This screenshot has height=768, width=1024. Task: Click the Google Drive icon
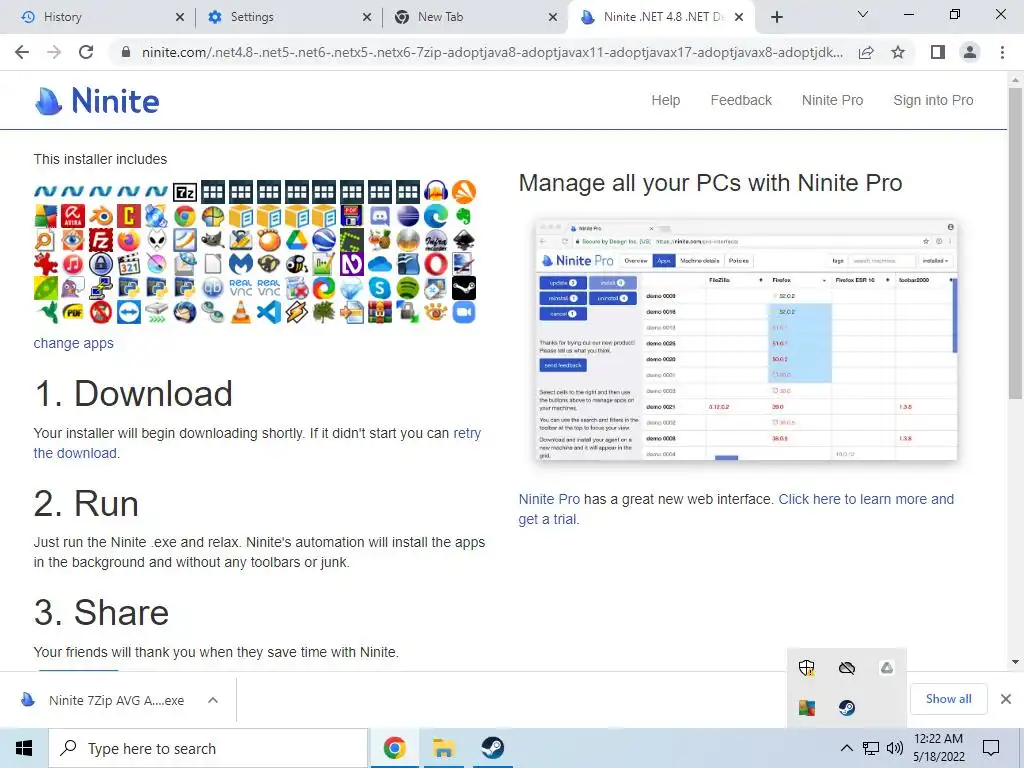(296, 240)
